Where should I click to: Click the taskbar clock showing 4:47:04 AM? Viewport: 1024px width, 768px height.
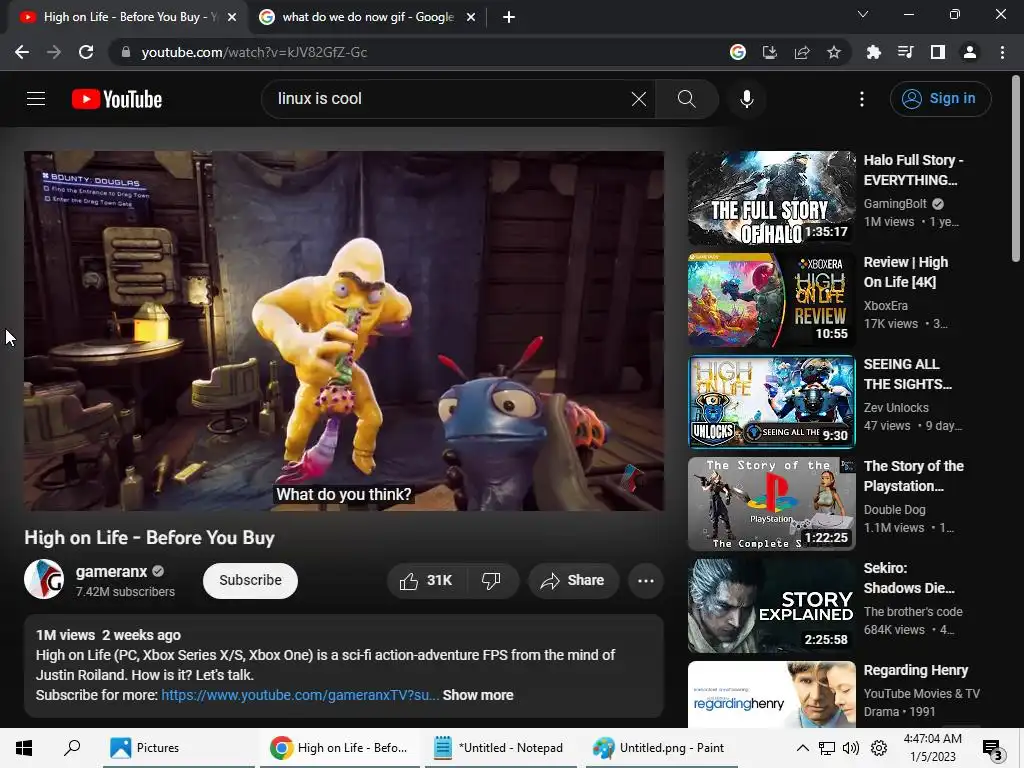tap(932, 748)
